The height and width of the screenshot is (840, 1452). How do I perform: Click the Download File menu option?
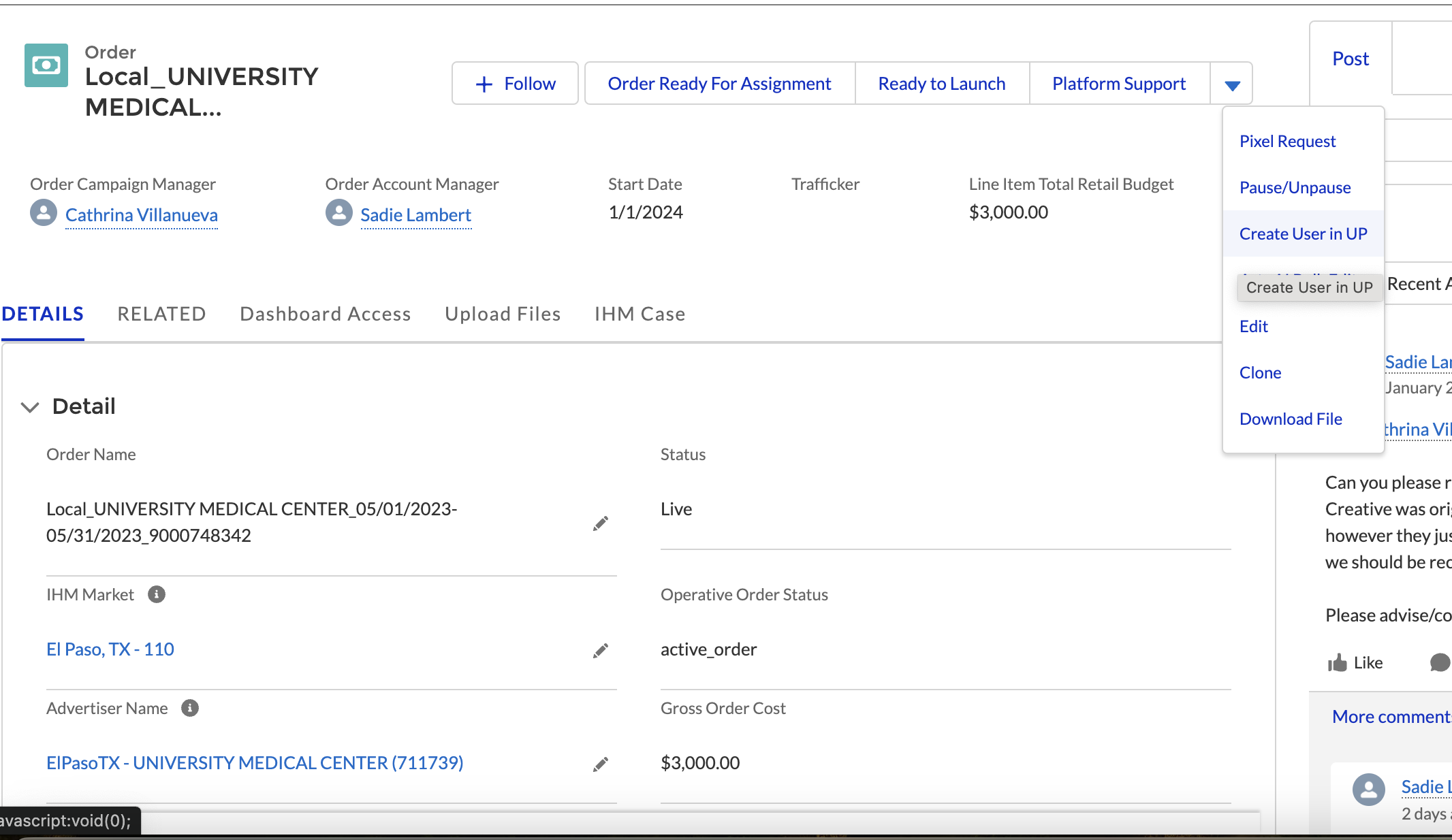(1291, 418)
